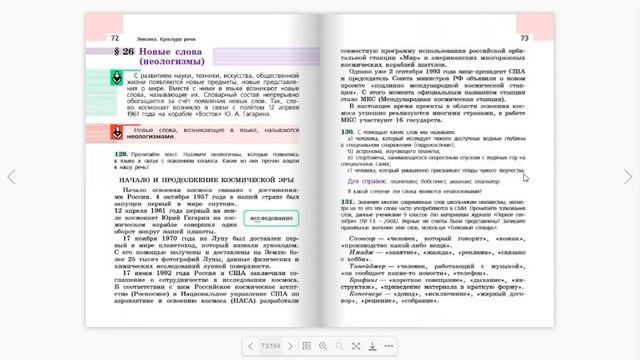Open the thumbnails grid view

[307, 346]
